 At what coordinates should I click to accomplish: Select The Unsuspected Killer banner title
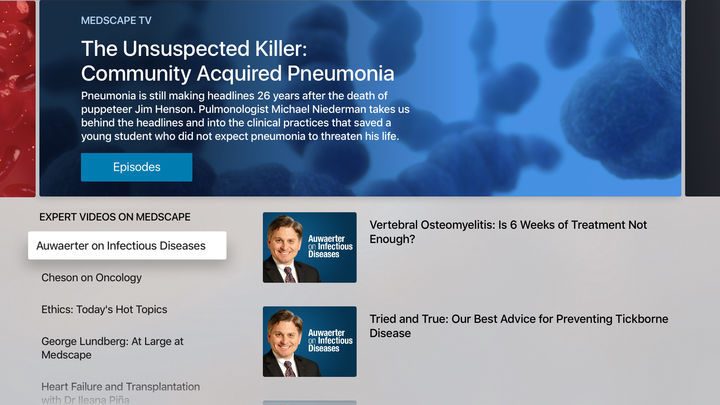(237, 61)
